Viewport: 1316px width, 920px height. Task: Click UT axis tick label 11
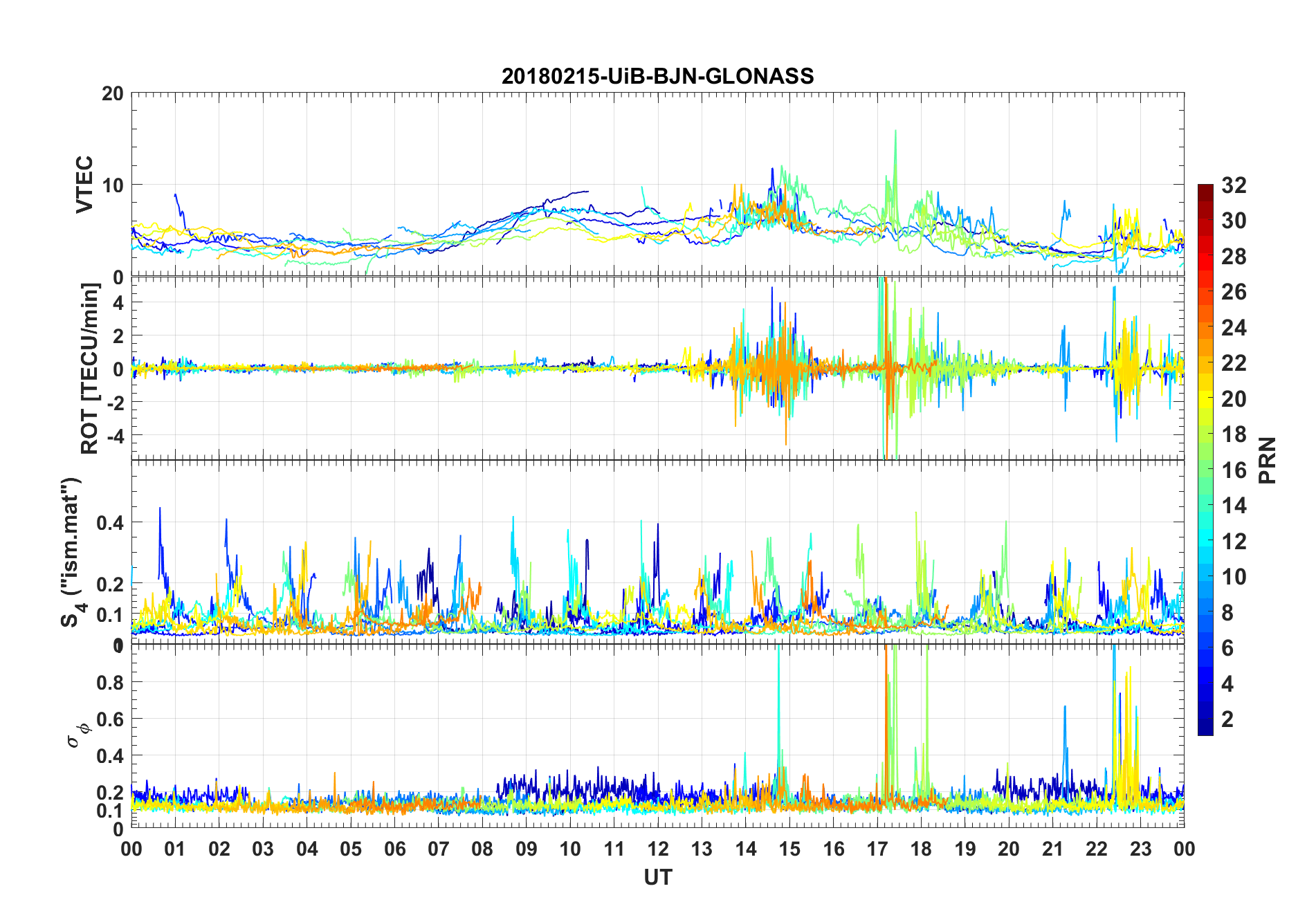[x=614, y=849]
